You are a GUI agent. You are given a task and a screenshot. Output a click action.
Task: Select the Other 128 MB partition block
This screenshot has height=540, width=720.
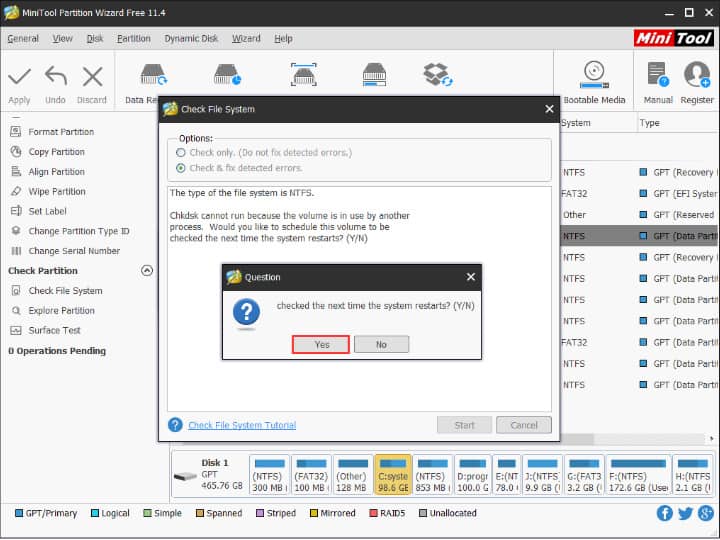pyautogui.click(x=352, y=475)
